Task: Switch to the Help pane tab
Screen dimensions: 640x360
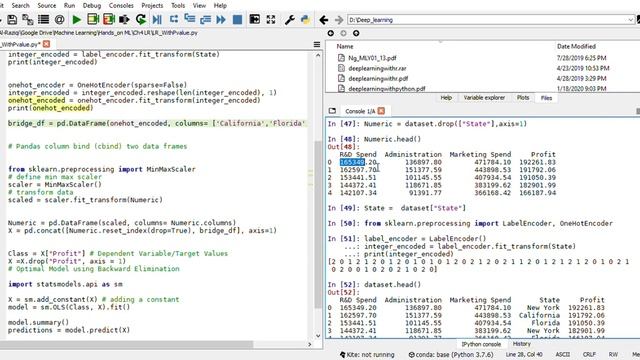Action: pyautogui.click(x=446, y=98)
